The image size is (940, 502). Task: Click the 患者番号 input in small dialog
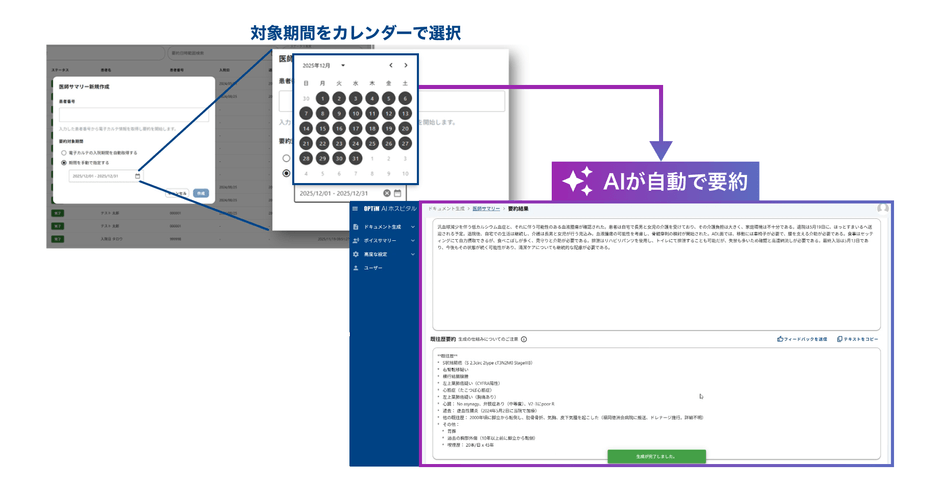tap(134, 115)
